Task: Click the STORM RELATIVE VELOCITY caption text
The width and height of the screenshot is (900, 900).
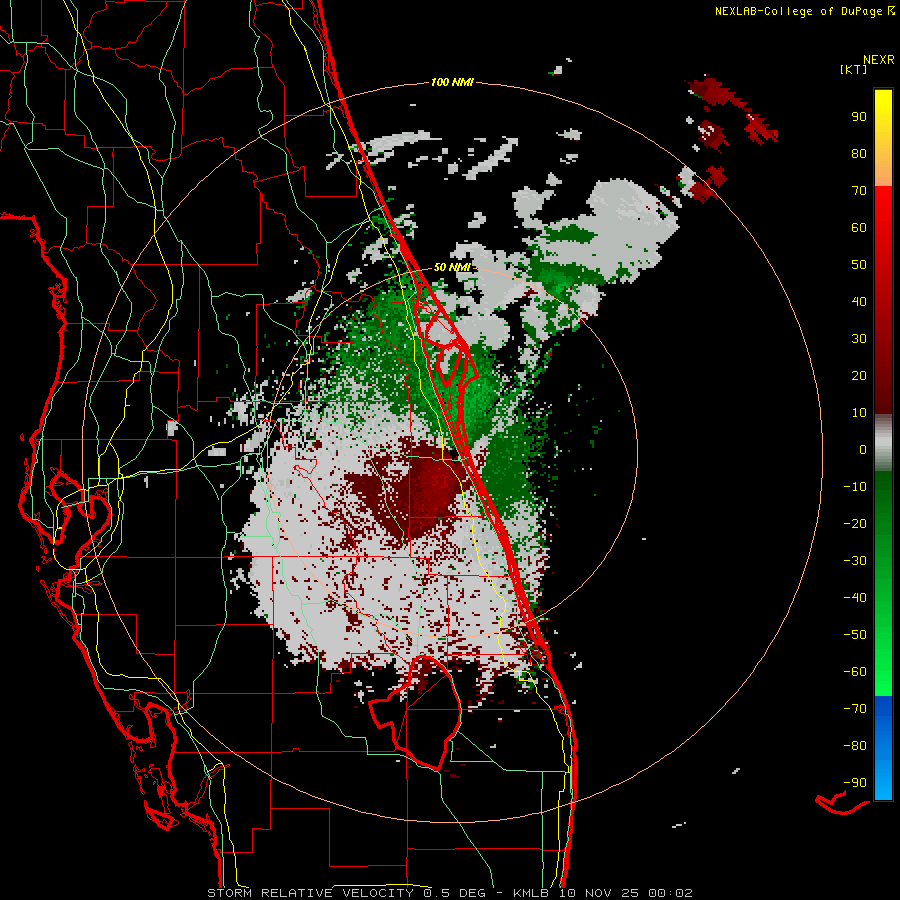Action: [x=310, y=893]
